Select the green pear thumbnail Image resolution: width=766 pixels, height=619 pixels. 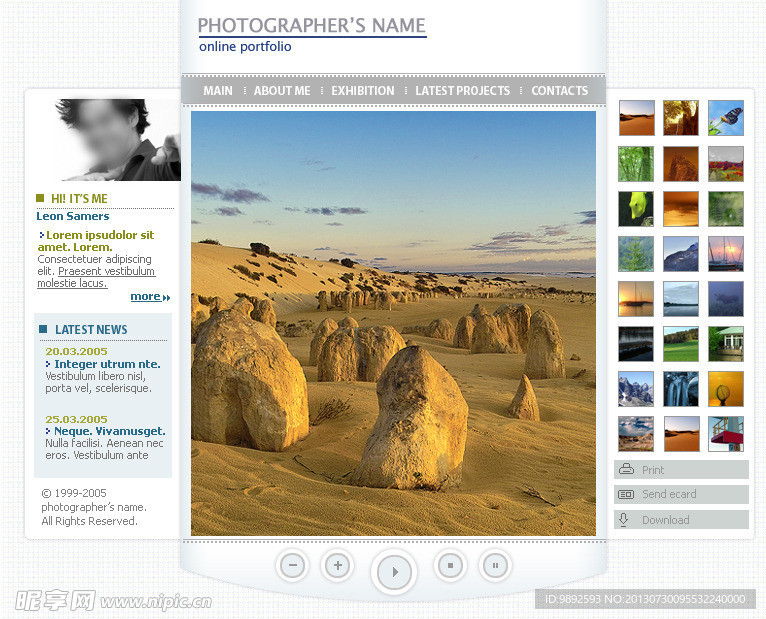636,209
